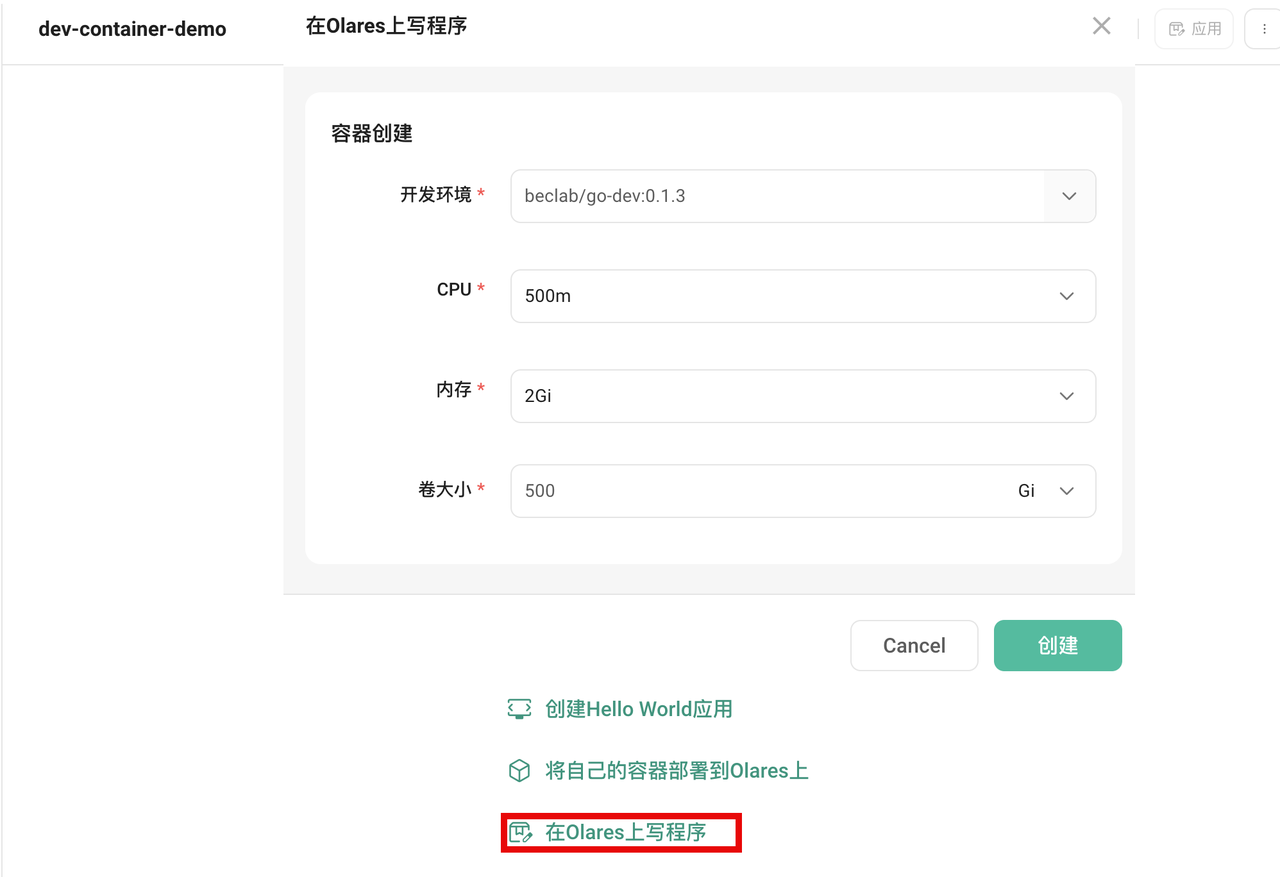
Task: Click the dialog title 在Olares上写程序
Action: tap(387, 26)
